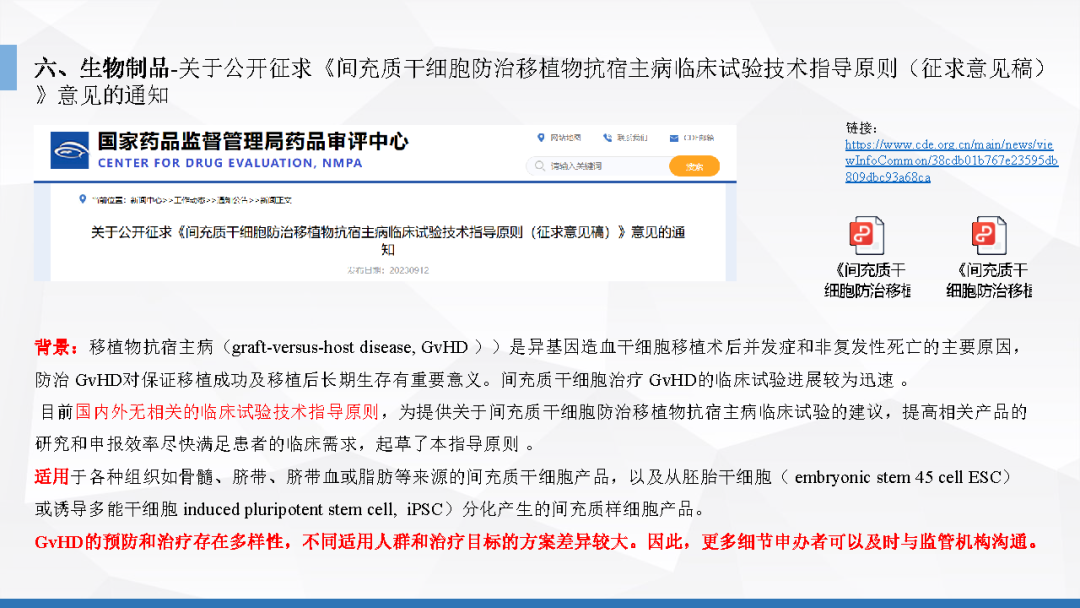The width and height of the screenshot is (1080, 608).
Task: Click the orange 搜索 button
Action: coord(694,166)
